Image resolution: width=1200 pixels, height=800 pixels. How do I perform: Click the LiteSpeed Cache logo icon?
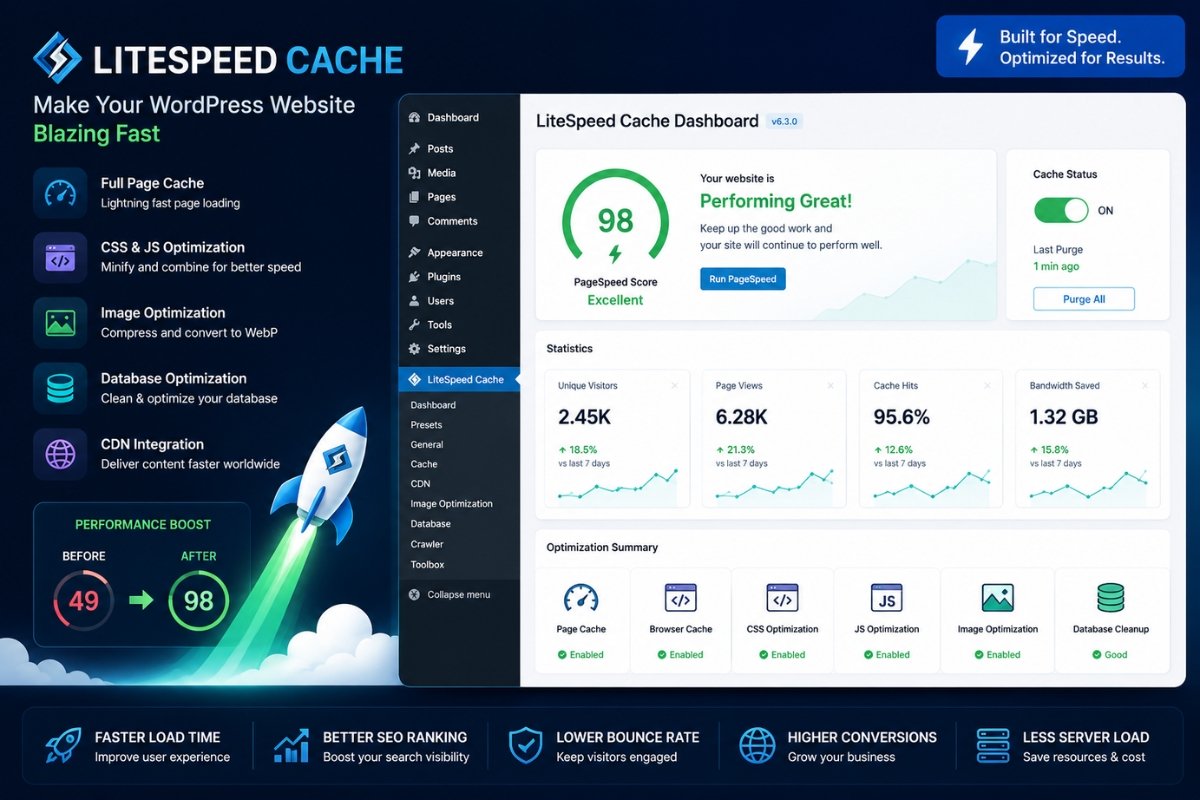pos(57,57)
